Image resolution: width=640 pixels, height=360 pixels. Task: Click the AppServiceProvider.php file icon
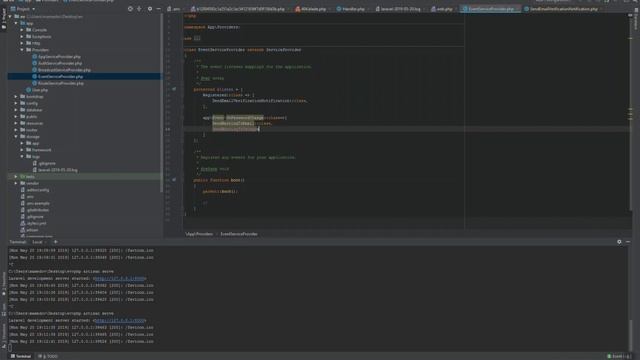(35, 57)
